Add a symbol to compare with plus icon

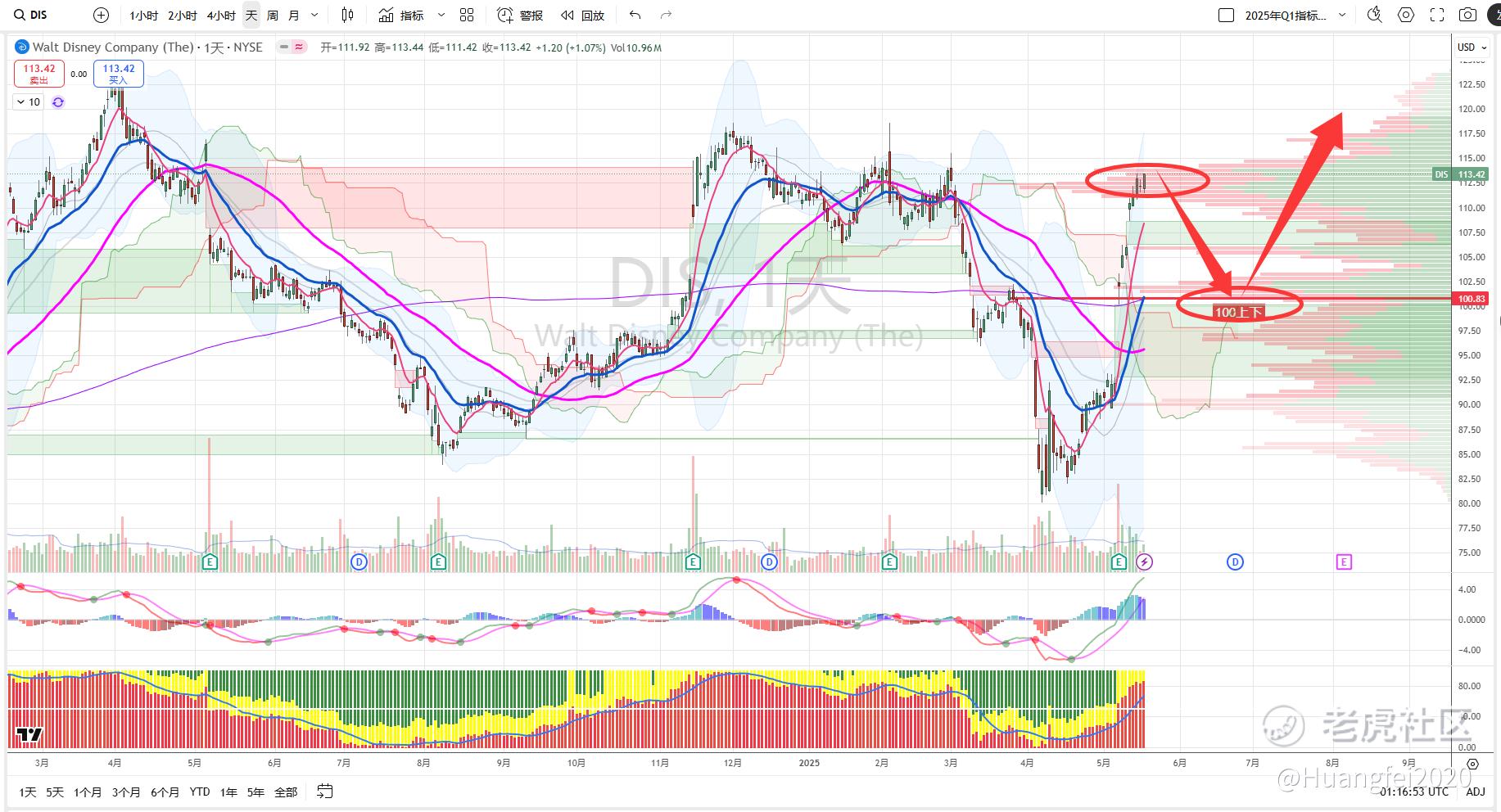101,15
